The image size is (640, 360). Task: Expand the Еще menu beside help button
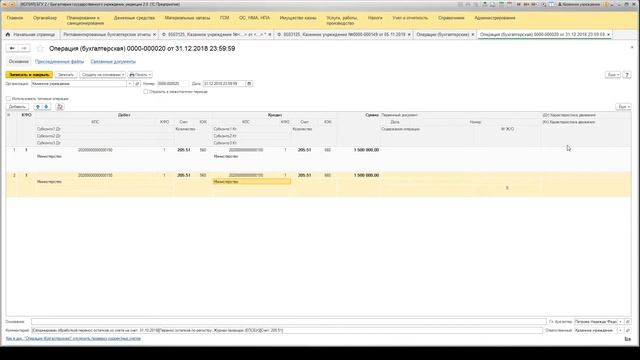click(x=613, y=75)
